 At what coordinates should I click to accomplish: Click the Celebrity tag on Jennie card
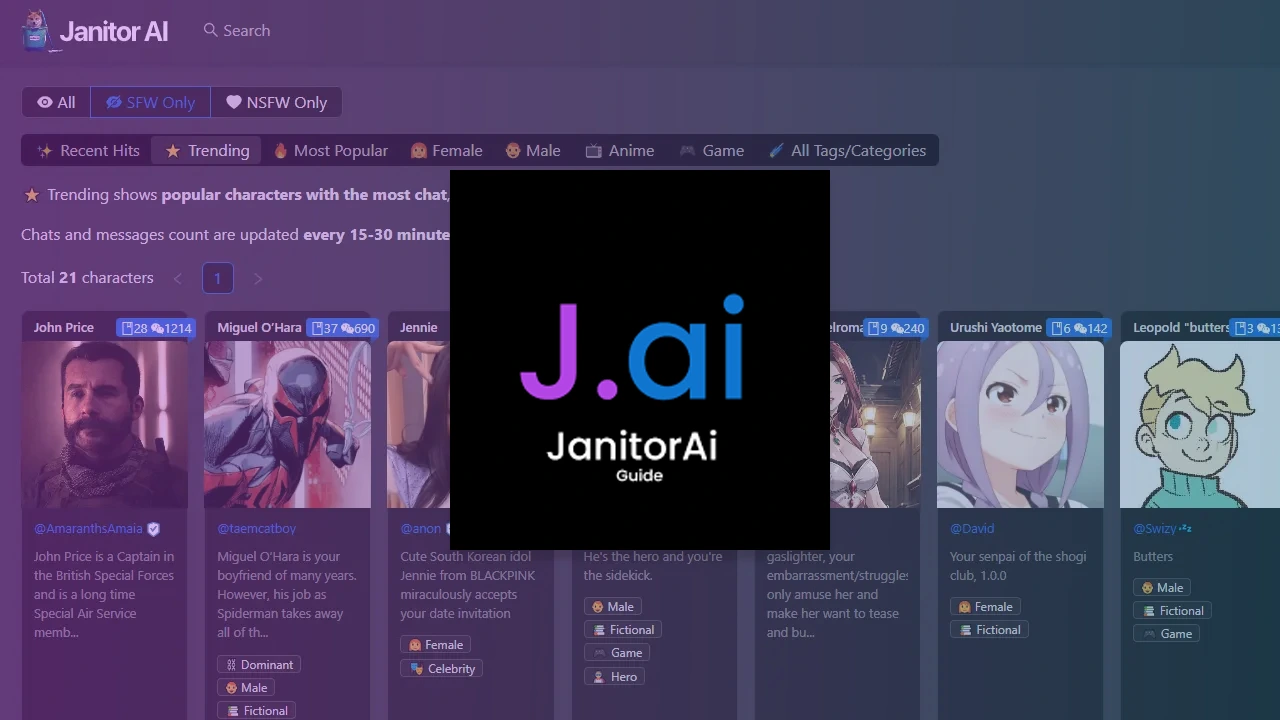[x=441, y=669]
